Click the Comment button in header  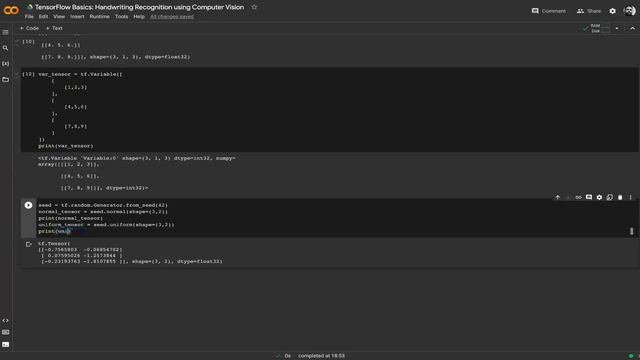coord(549,11)
